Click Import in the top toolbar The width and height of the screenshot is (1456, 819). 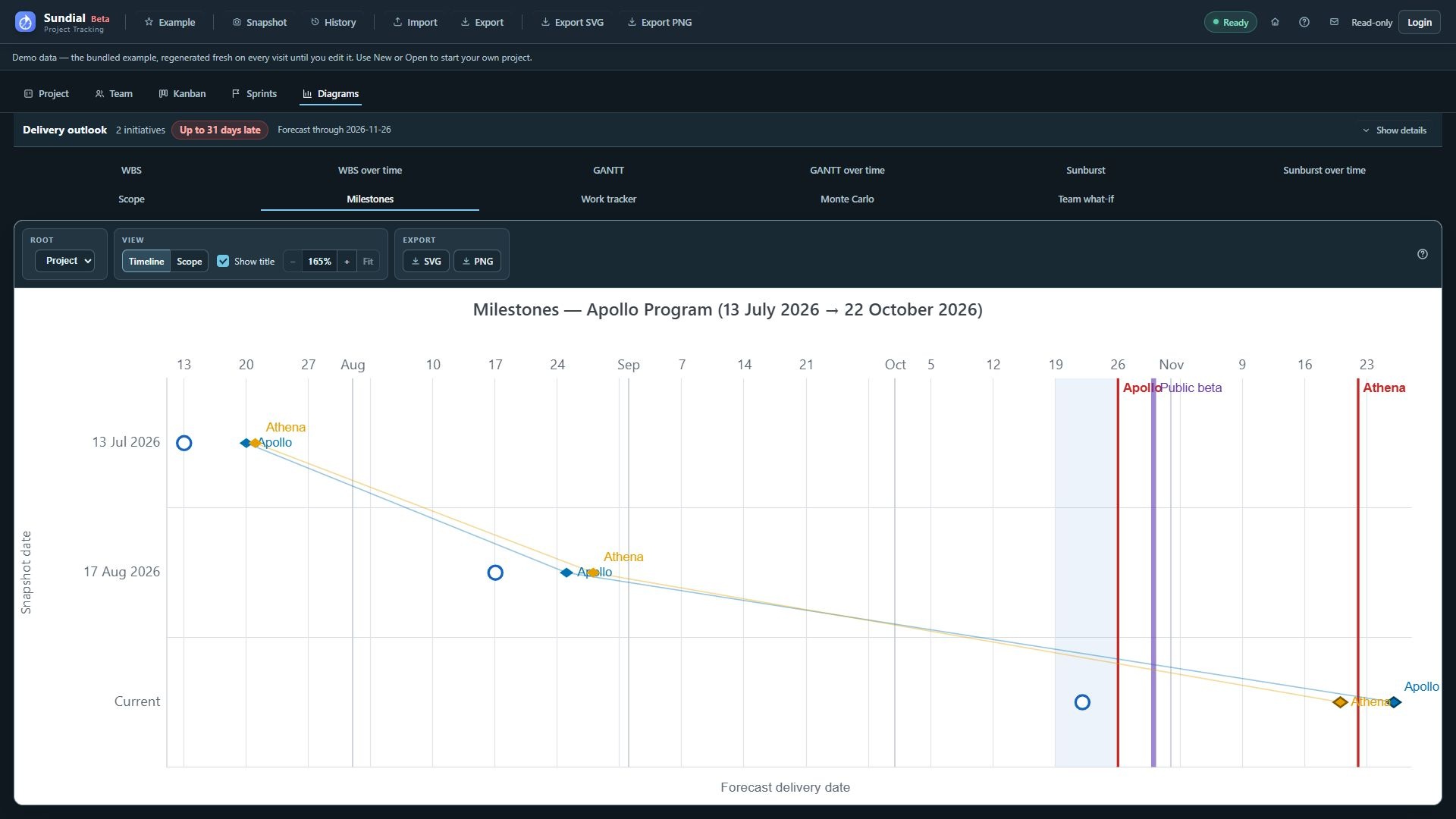click(x=415, y=22)
